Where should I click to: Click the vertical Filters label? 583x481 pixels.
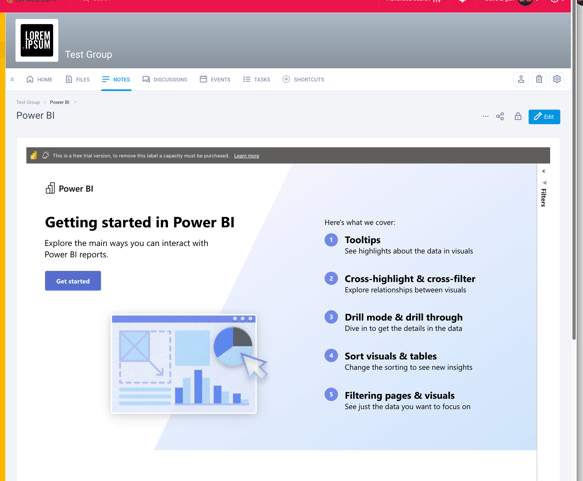[x=544, y=198]
